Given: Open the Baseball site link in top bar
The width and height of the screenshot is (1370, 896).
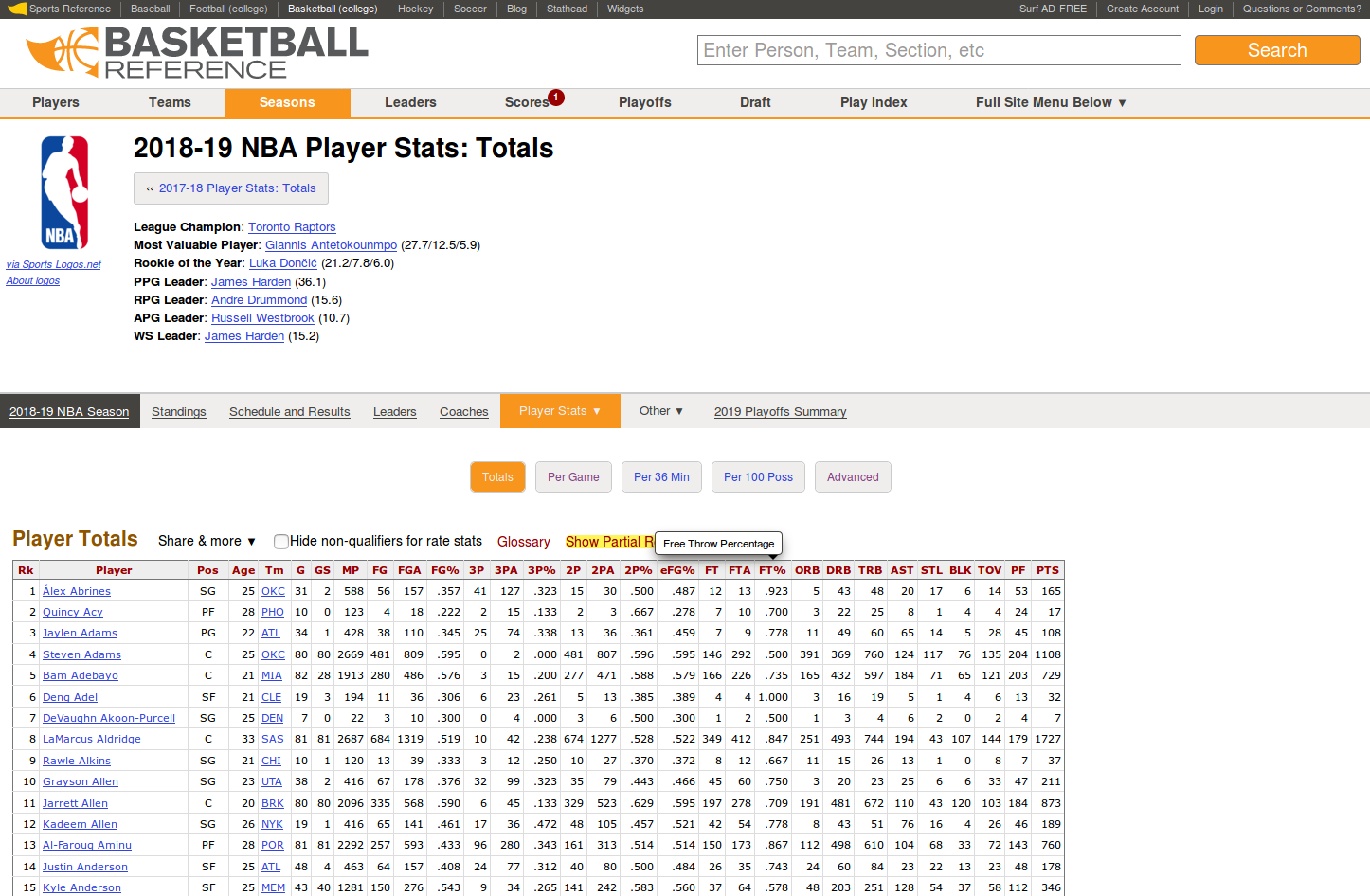Looking at the screenshot, I should pyautogui.click(x=151, y=9).
